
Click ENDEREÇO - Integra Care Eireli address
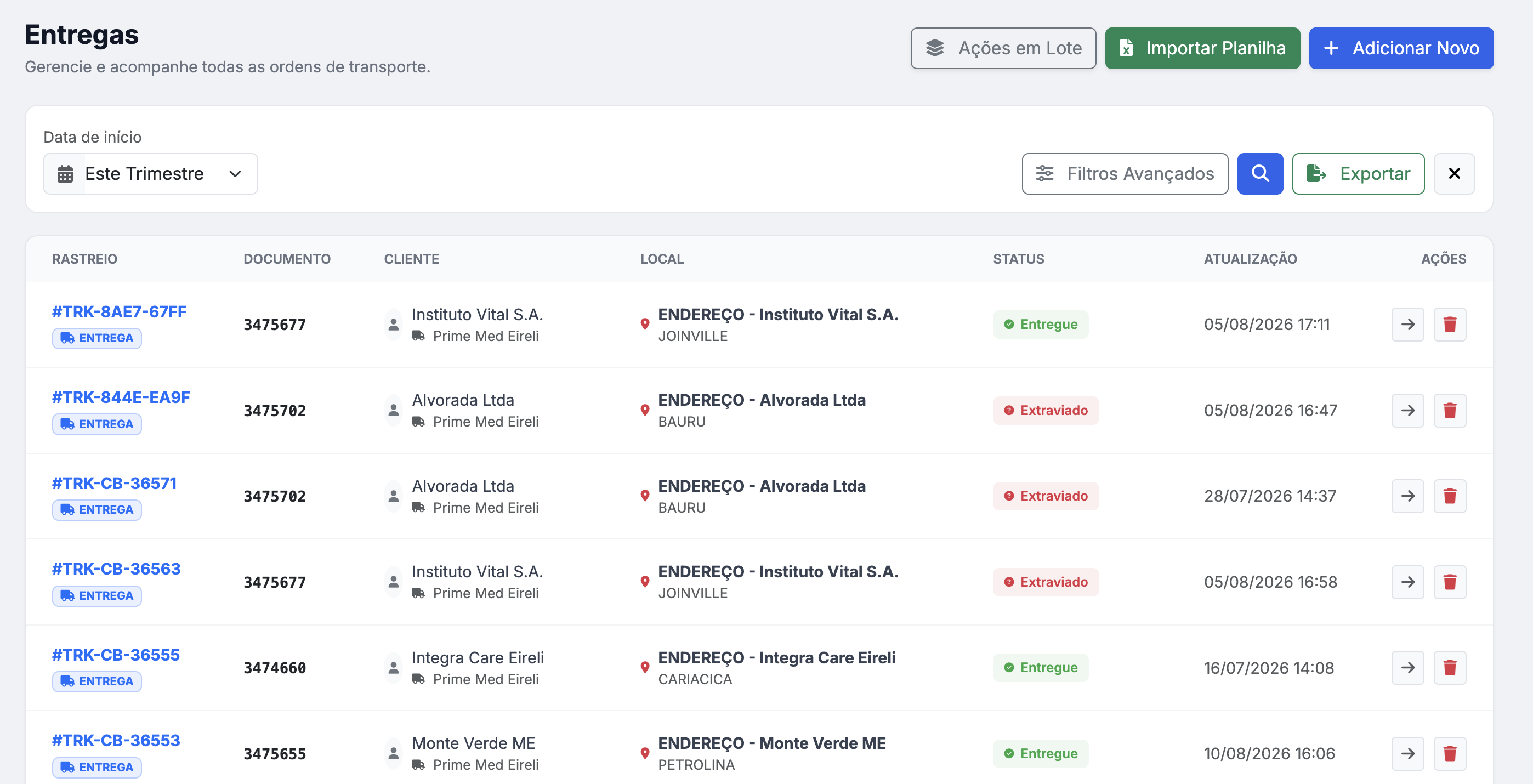tap(776, 658)
